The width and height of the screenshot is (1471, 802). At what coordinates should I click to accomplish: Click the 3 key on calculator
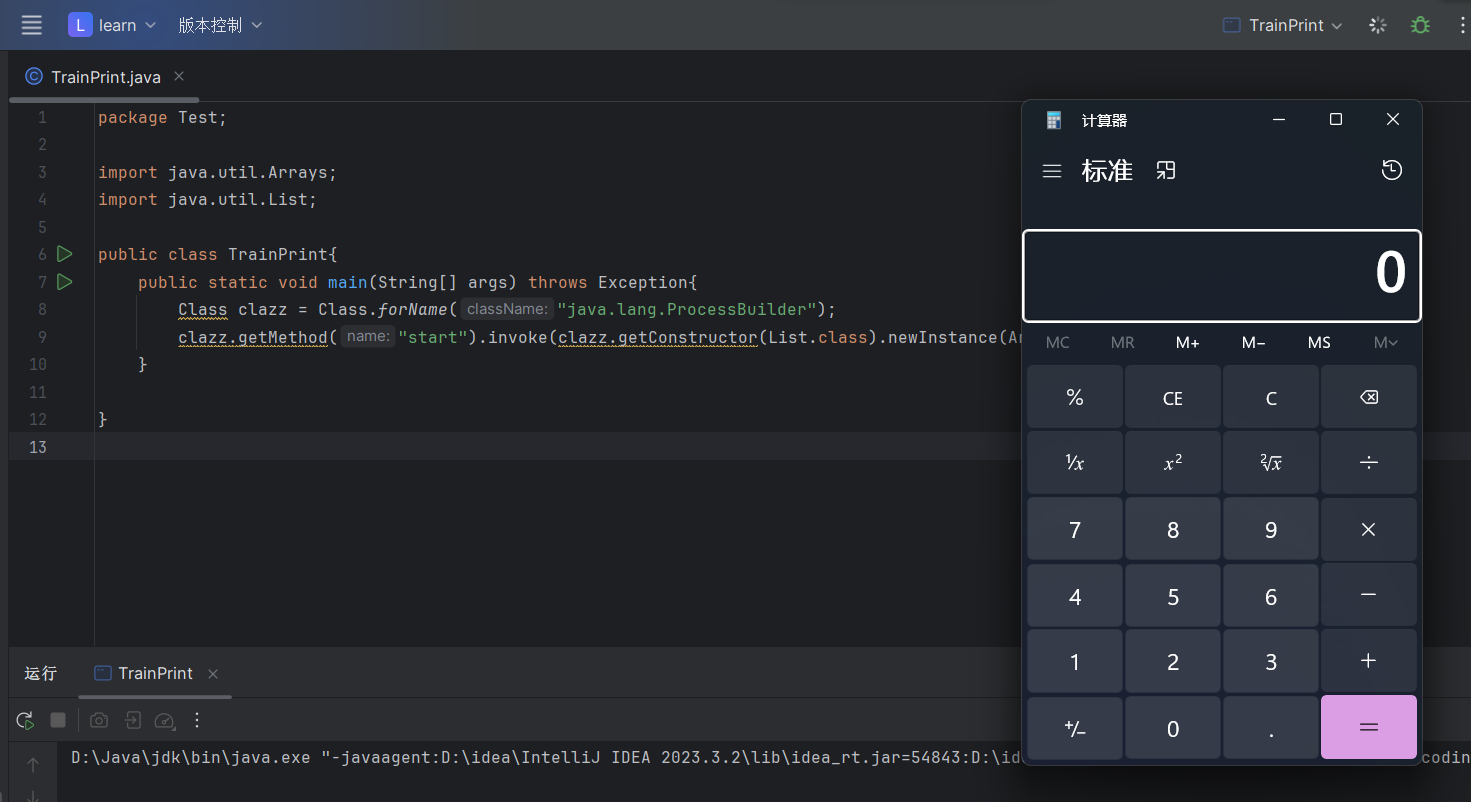[1271, 661]
